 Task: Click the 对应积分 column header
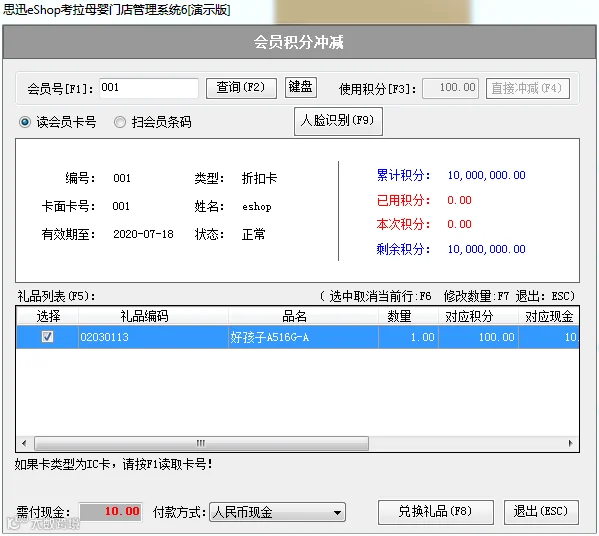tap(478, 316)
